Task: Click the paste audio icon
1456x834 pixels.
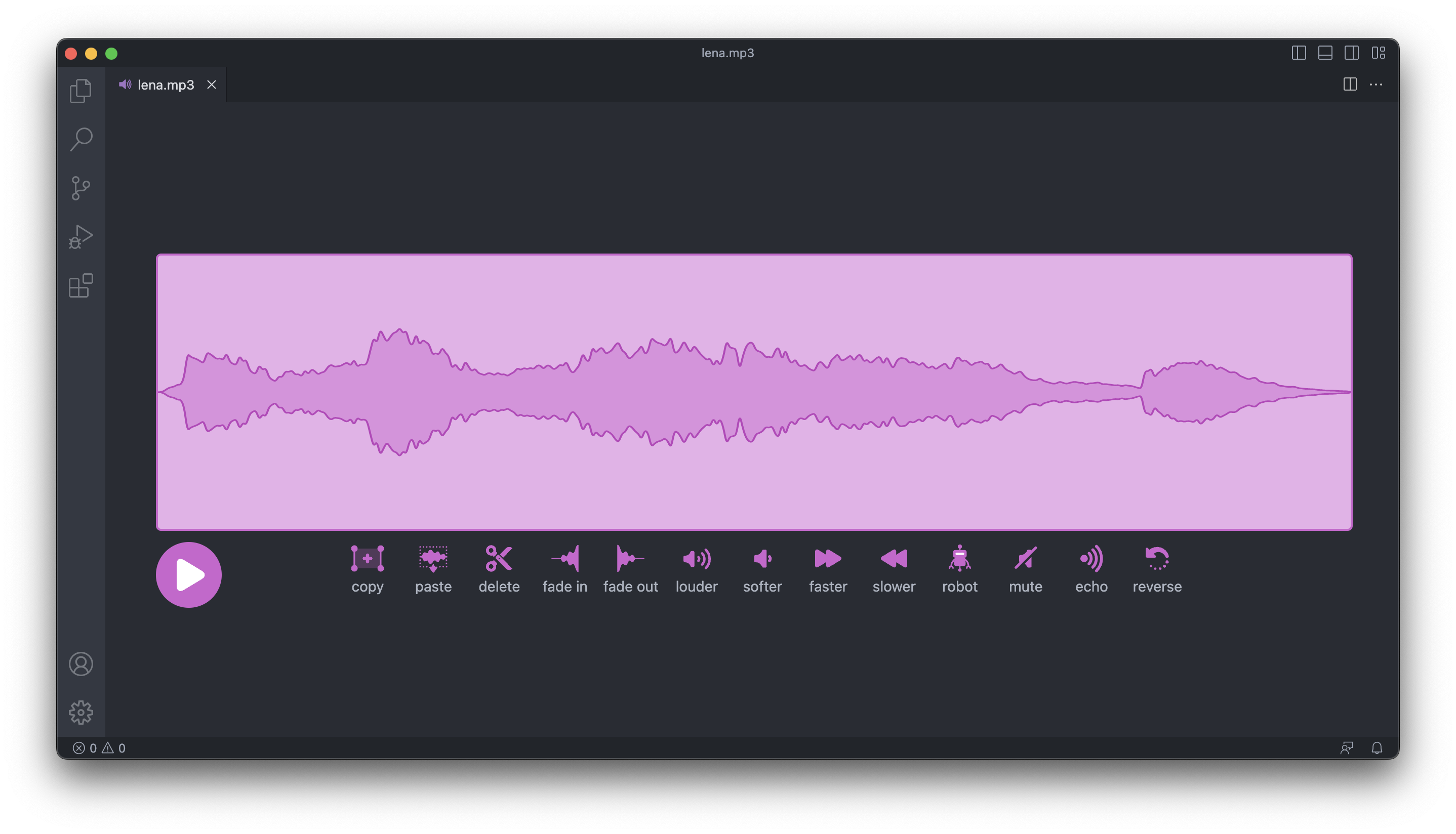Action: point(433,559)
